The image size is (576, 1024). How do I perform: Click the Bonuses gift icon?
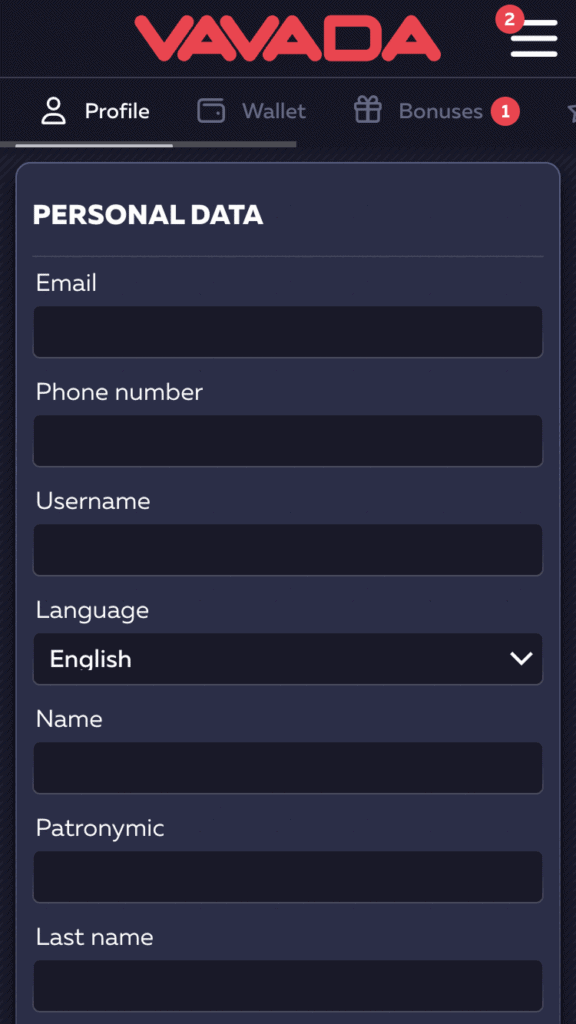368,110
